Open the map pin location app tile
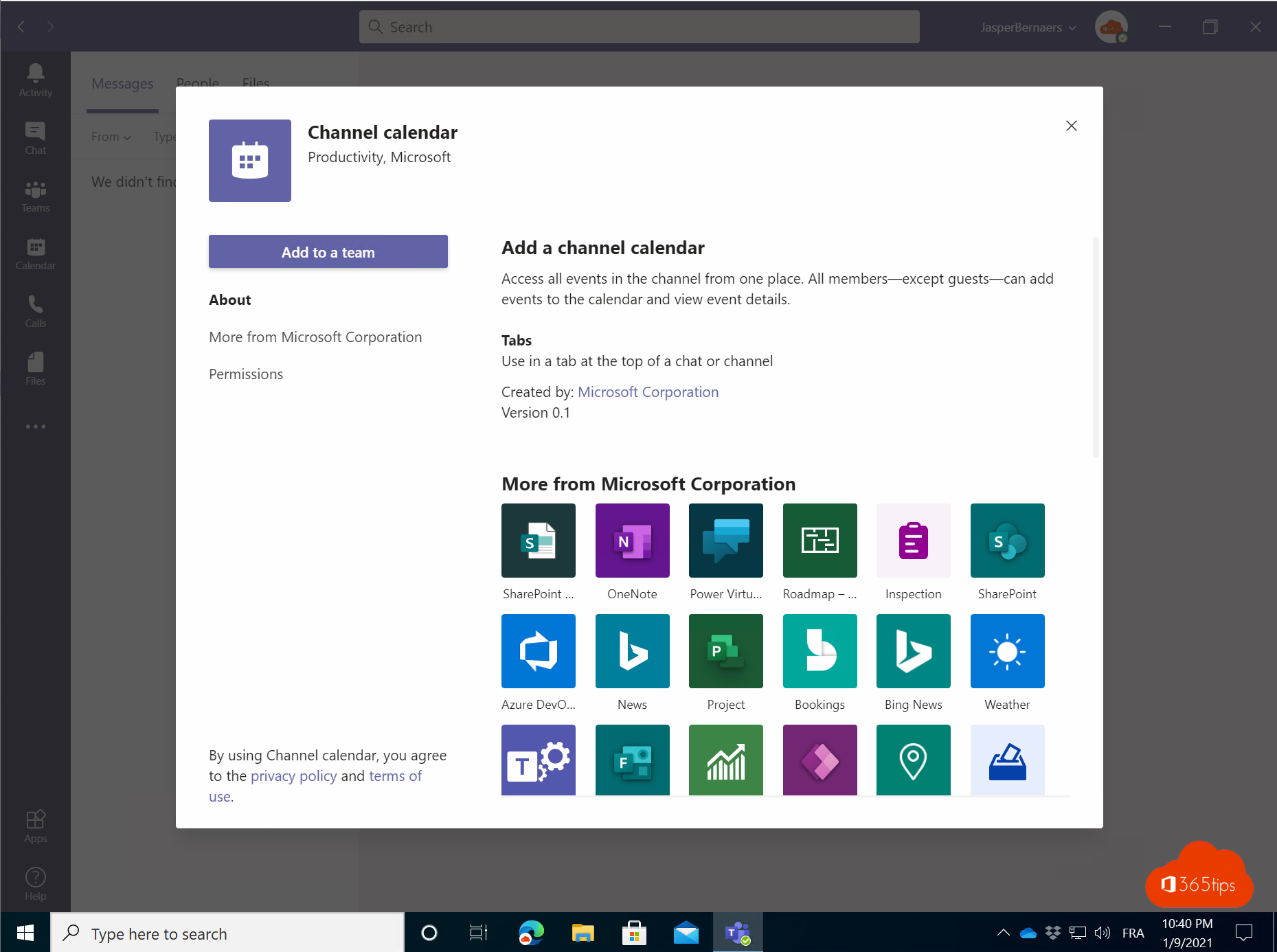 (913, 760)
